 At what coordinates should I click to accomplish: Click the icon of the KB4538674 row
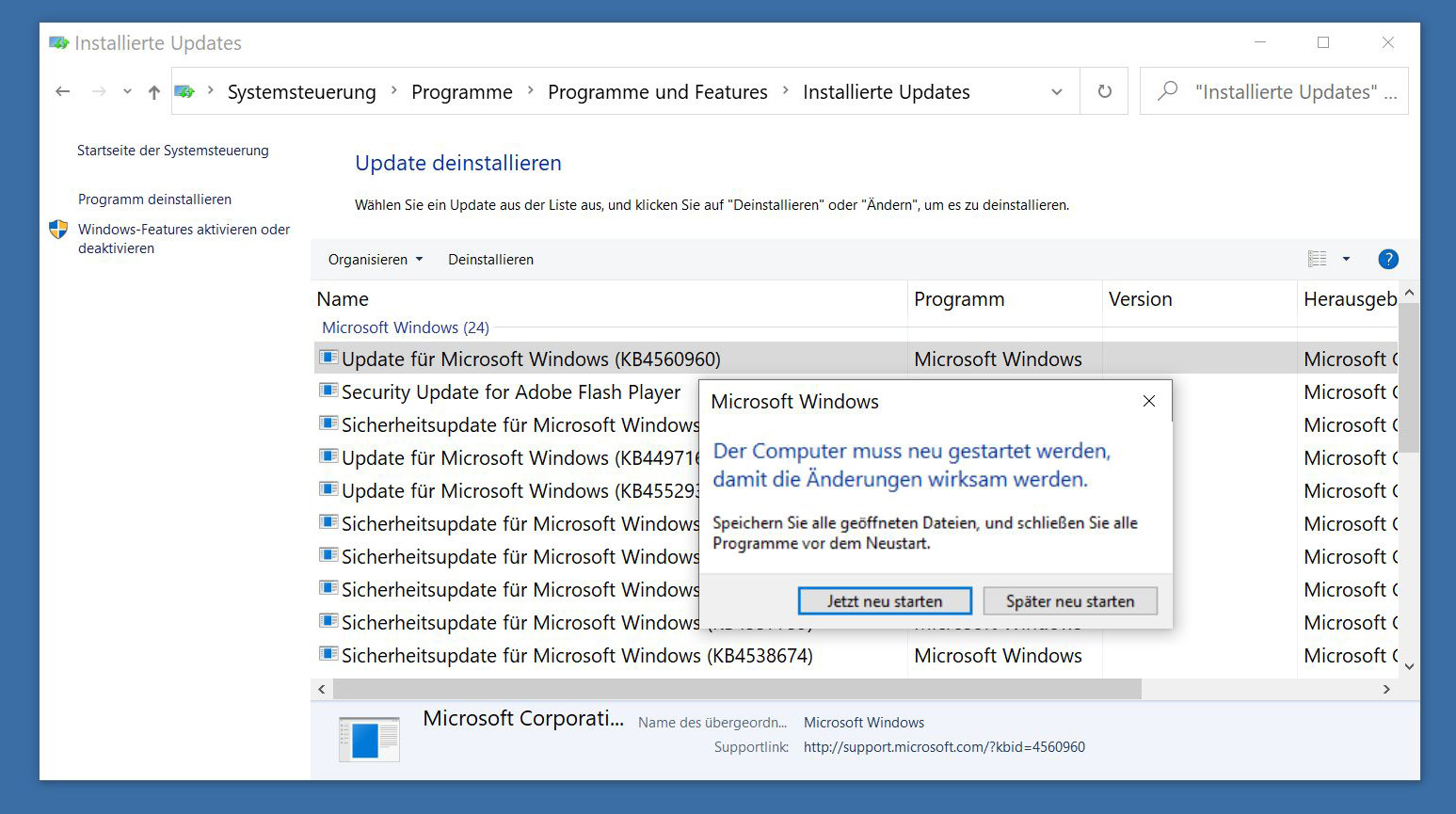point(328,654)
